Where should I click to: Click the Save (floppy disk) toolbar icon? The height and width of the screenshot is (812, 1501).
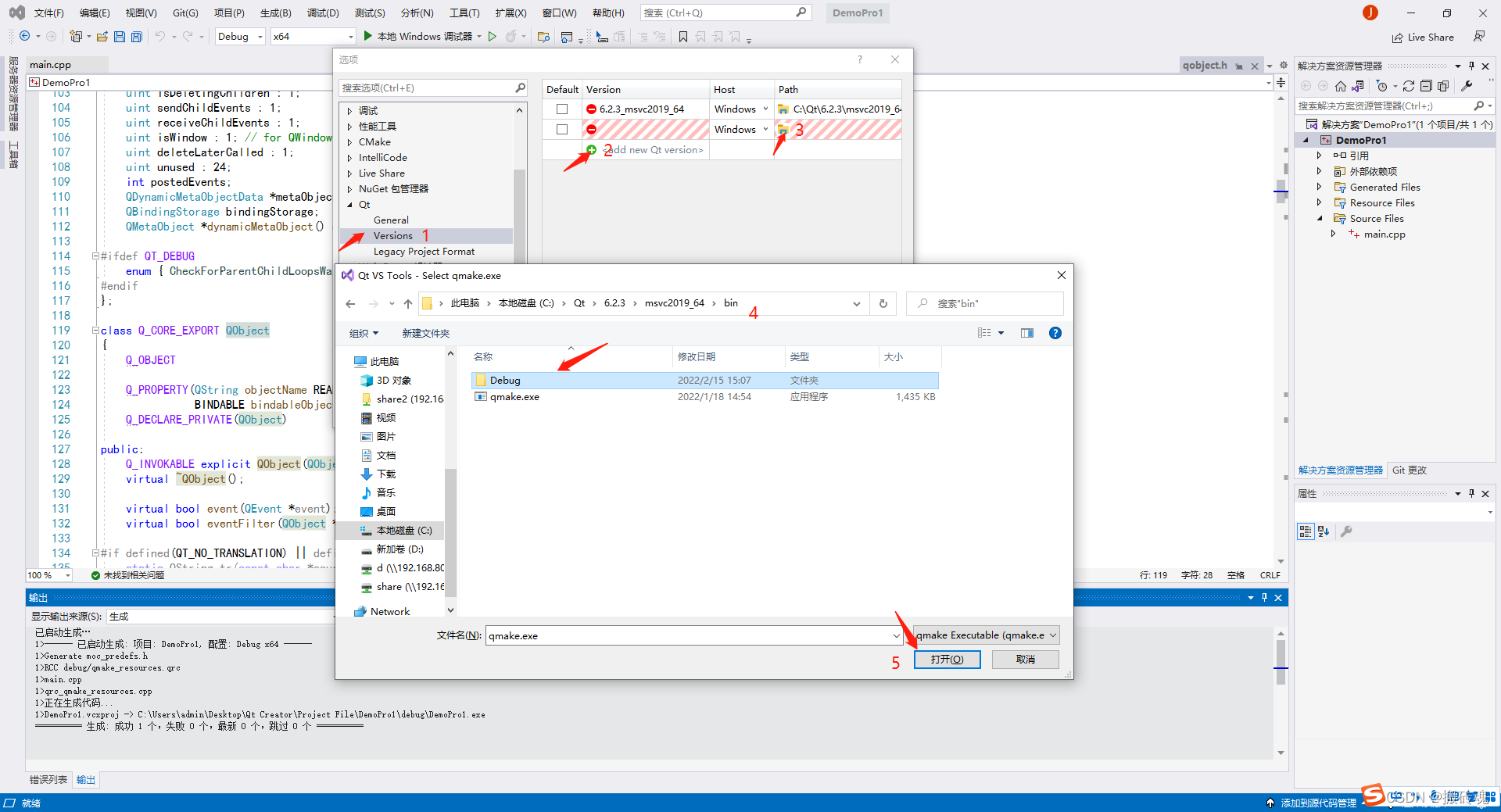pos(120,37)
